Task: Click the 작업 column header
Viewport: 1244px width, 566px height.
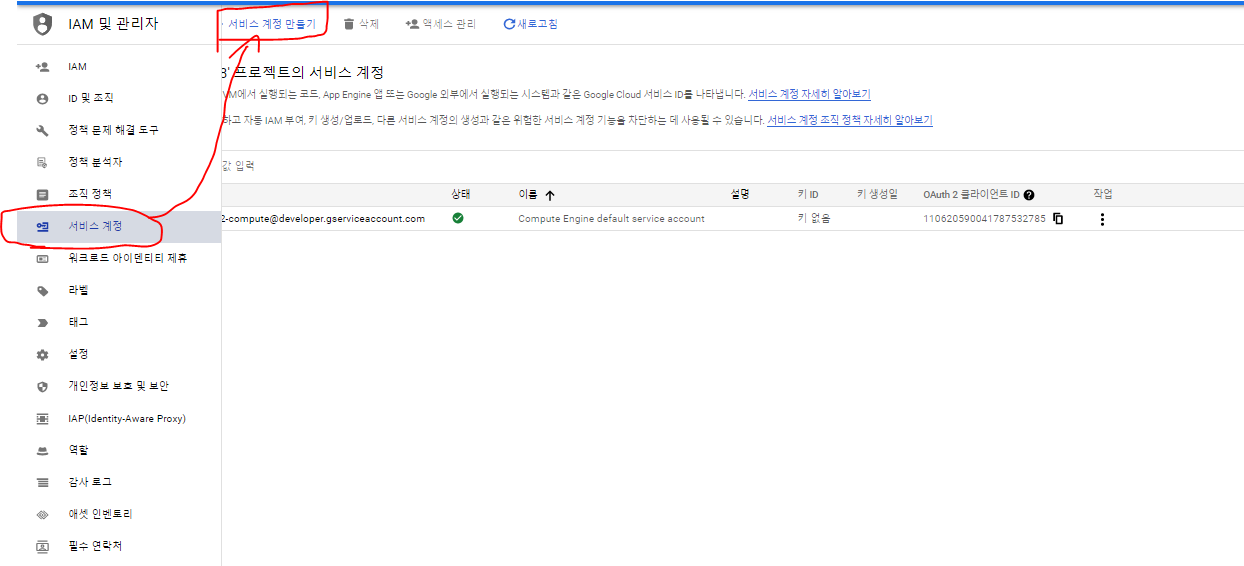Action: [1103, 195]
